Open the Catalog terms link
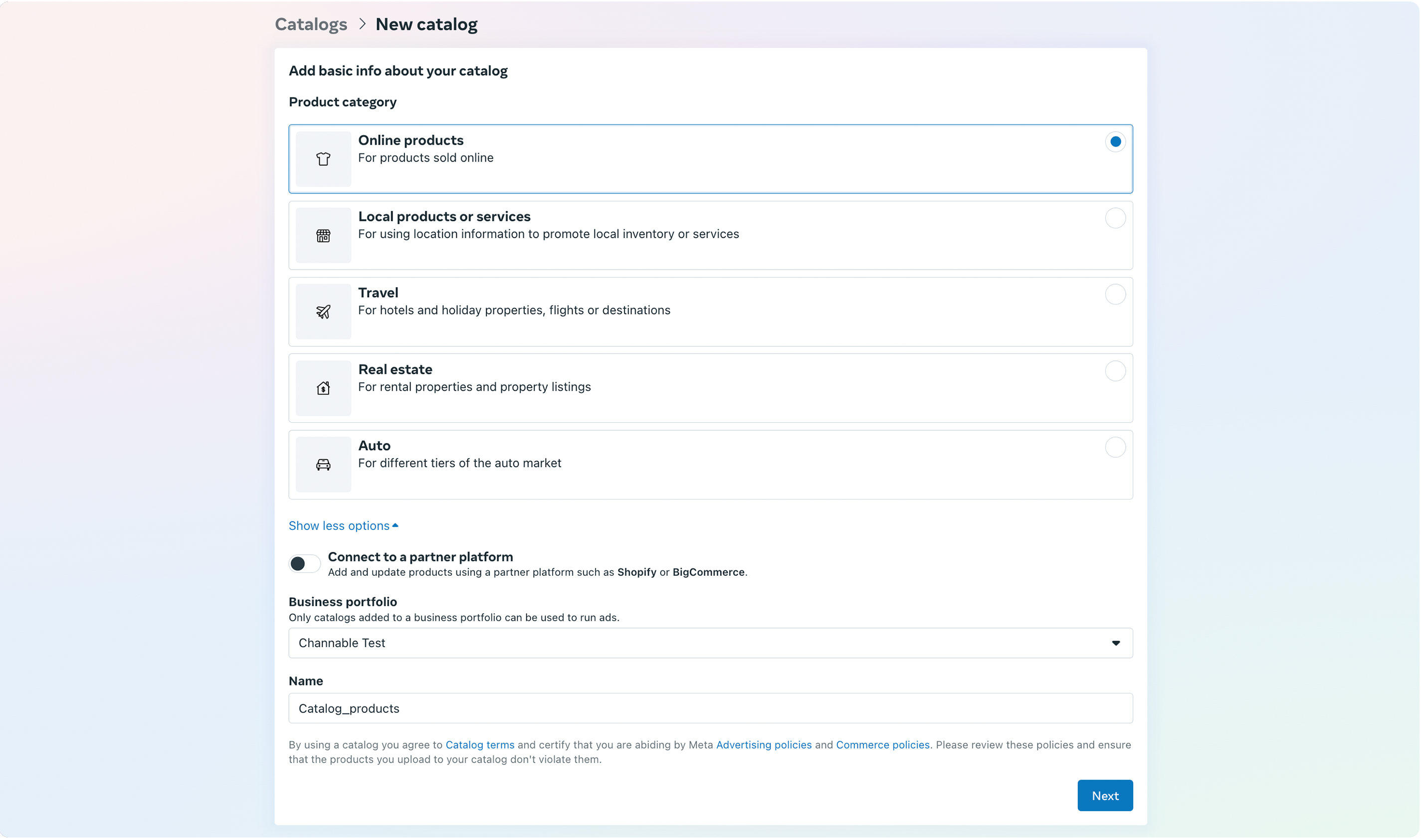The image size is (1421, 840). click(x=480, y=745)
